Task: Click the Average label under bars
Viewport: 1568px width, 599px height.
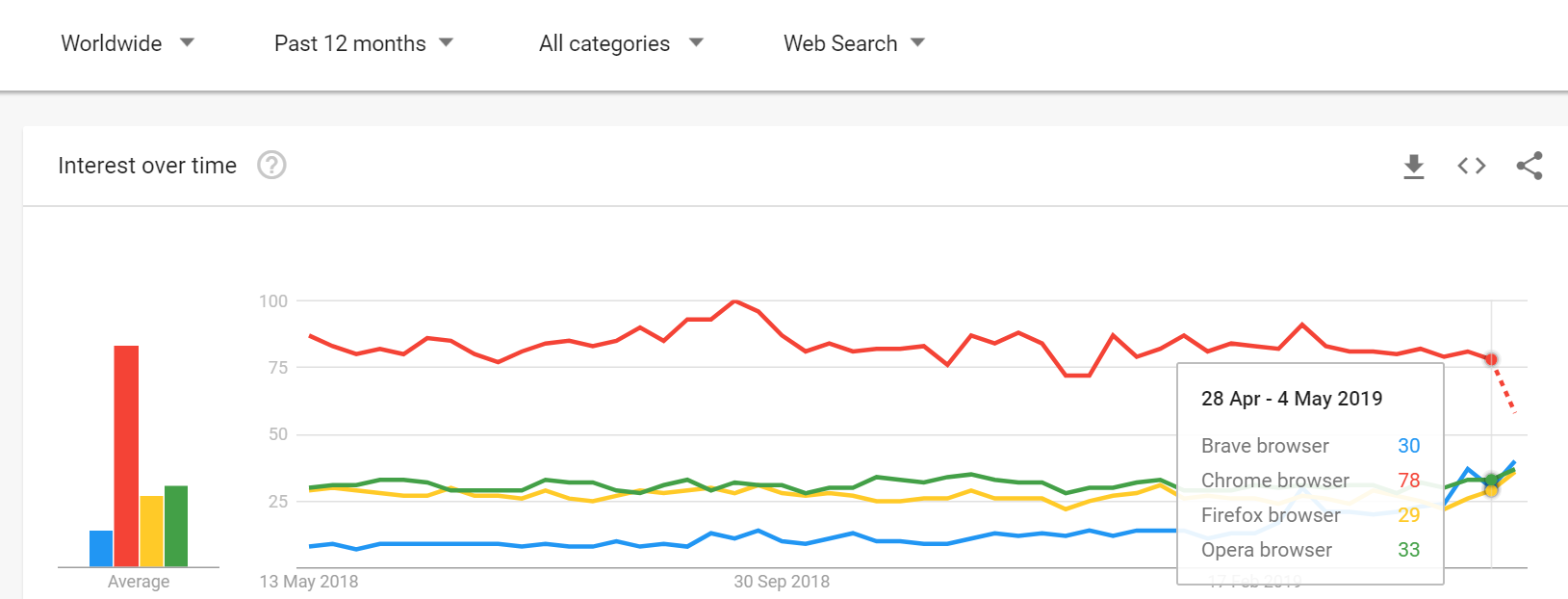Action: pyautogui.click(x=139, y=582)
